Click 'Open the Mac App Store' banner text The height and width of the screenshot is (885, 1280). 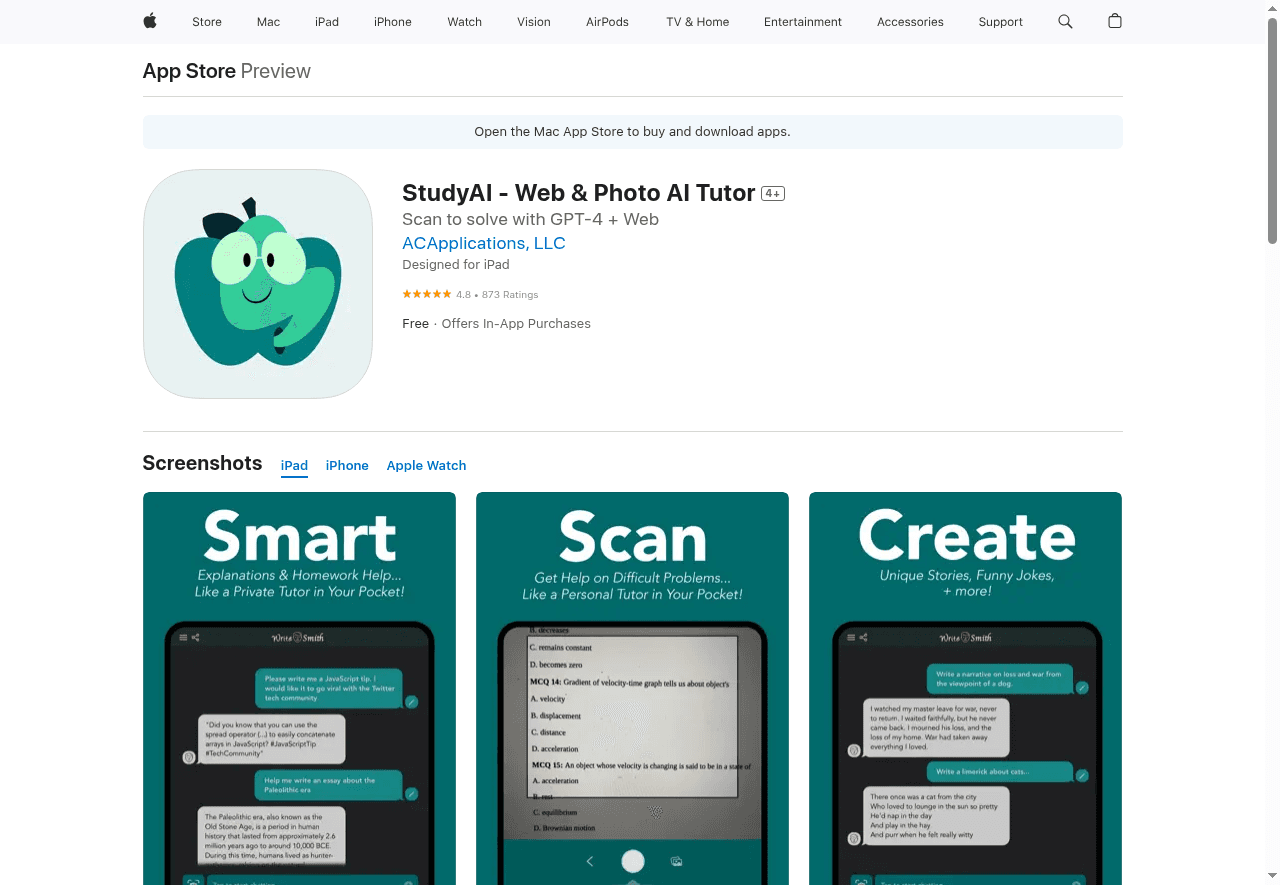(x=632, y=131)
